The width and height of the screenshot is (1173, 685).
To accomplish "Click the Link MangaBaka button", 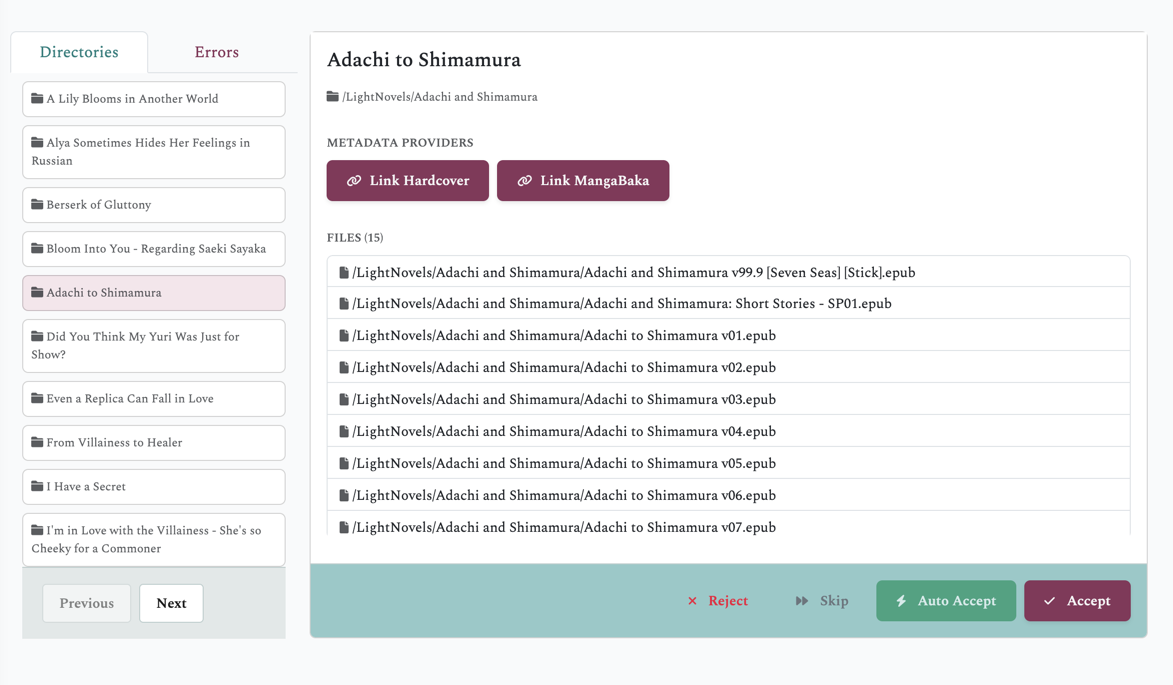I will pyautogui.click(x=583, y=180).
